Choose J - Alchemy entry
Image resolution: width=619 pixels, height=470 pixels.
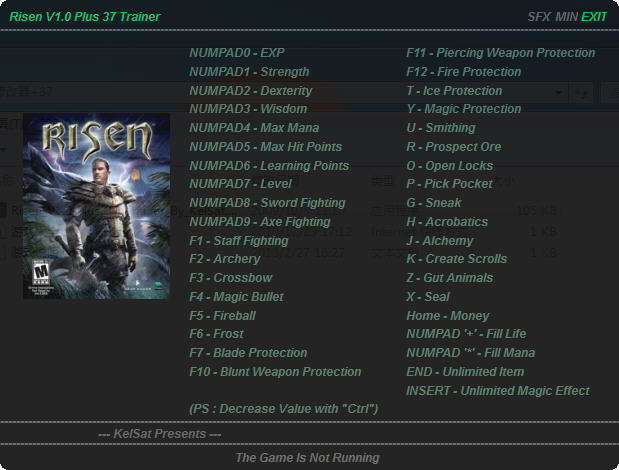(440, 241)
